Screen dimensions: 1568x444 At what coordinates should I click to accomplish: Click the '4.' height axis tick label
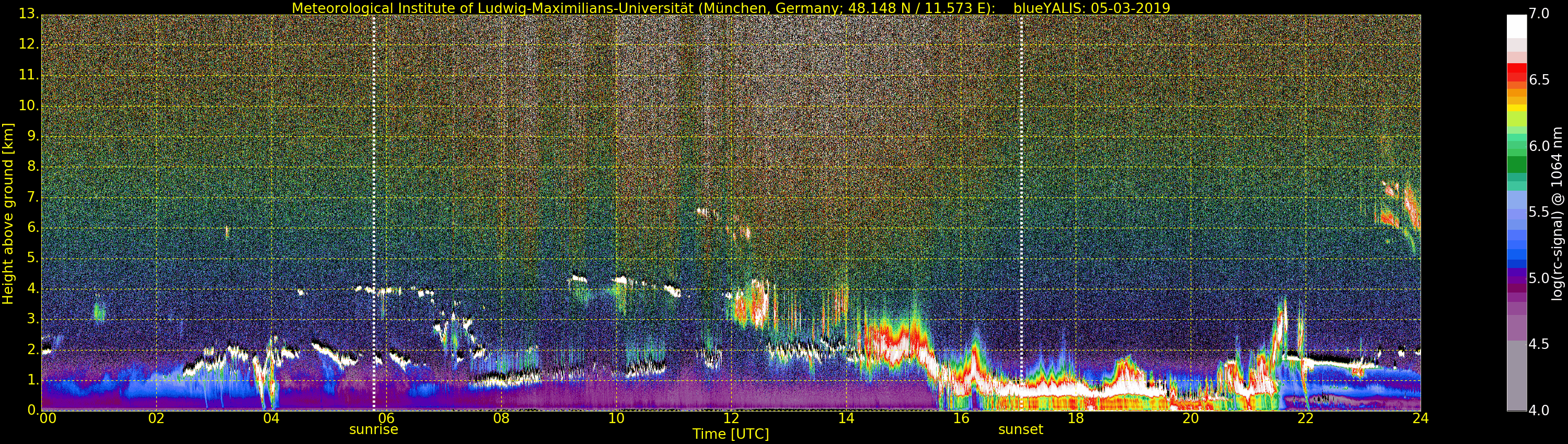click(x=33, y=288)
